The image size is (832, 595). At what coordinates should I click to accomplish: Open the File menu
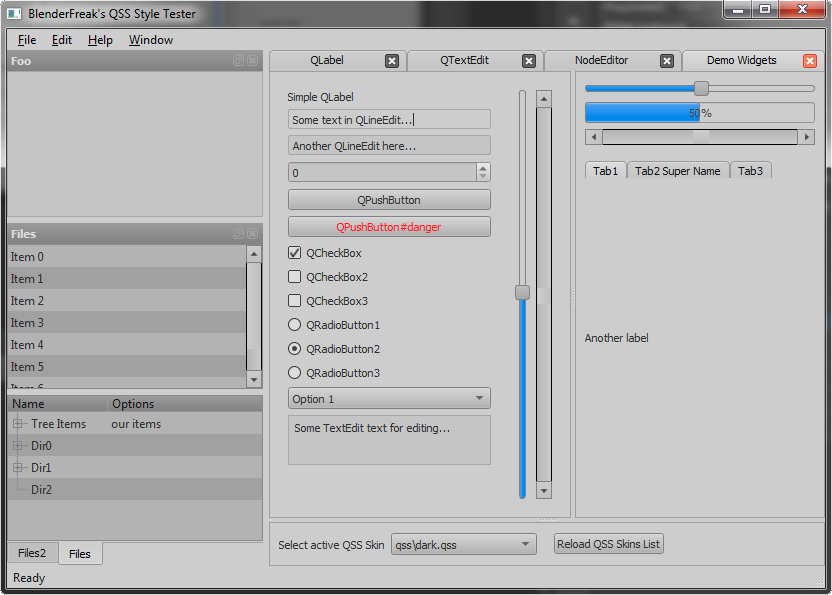click(x=27, y=40)
